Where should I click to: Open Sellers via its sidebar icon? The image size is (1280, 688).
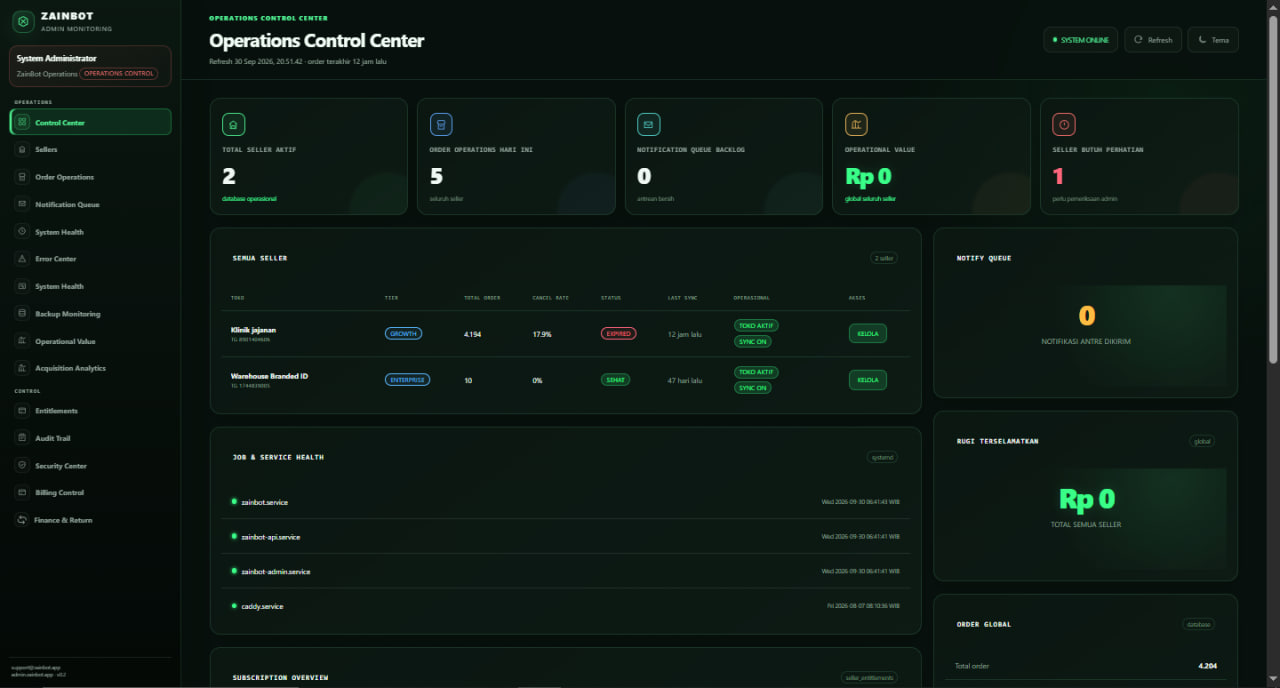[x=23, y=150]
